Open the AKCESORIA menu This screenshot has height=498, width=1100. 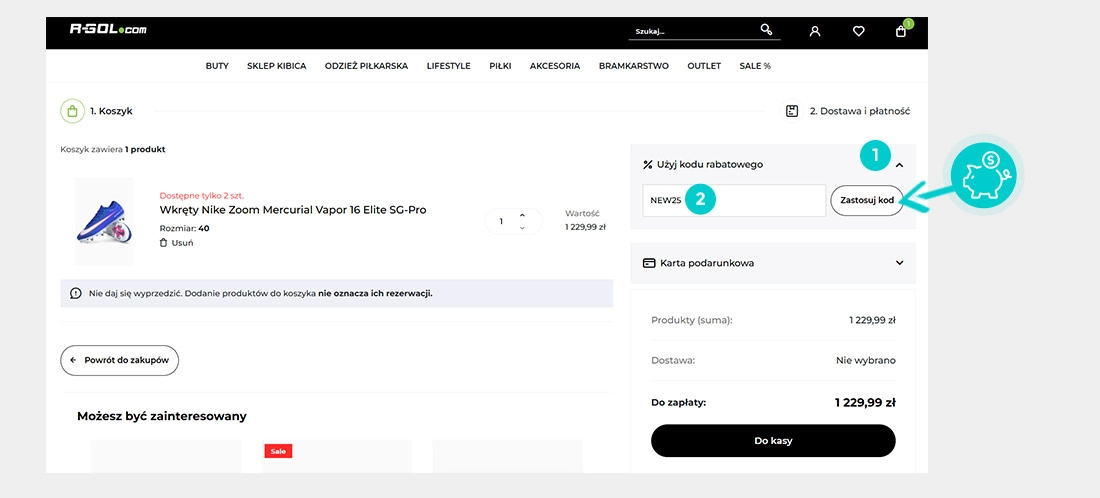point(555,66)
